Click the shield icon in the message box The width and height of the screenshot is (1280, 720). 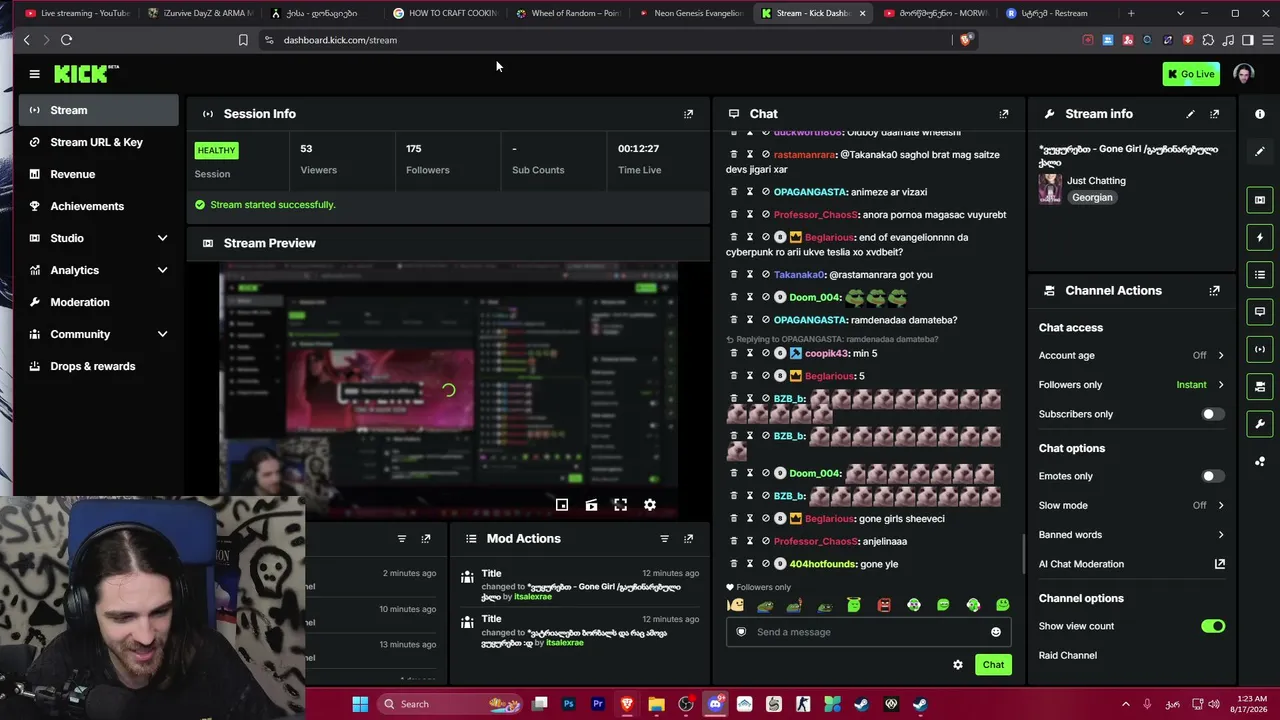[741, 632]
